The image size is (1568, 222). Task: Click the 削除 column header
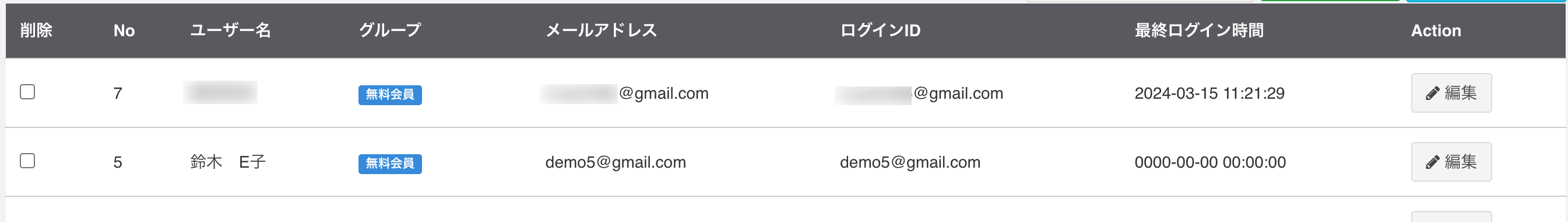click(x=36, y=30)
